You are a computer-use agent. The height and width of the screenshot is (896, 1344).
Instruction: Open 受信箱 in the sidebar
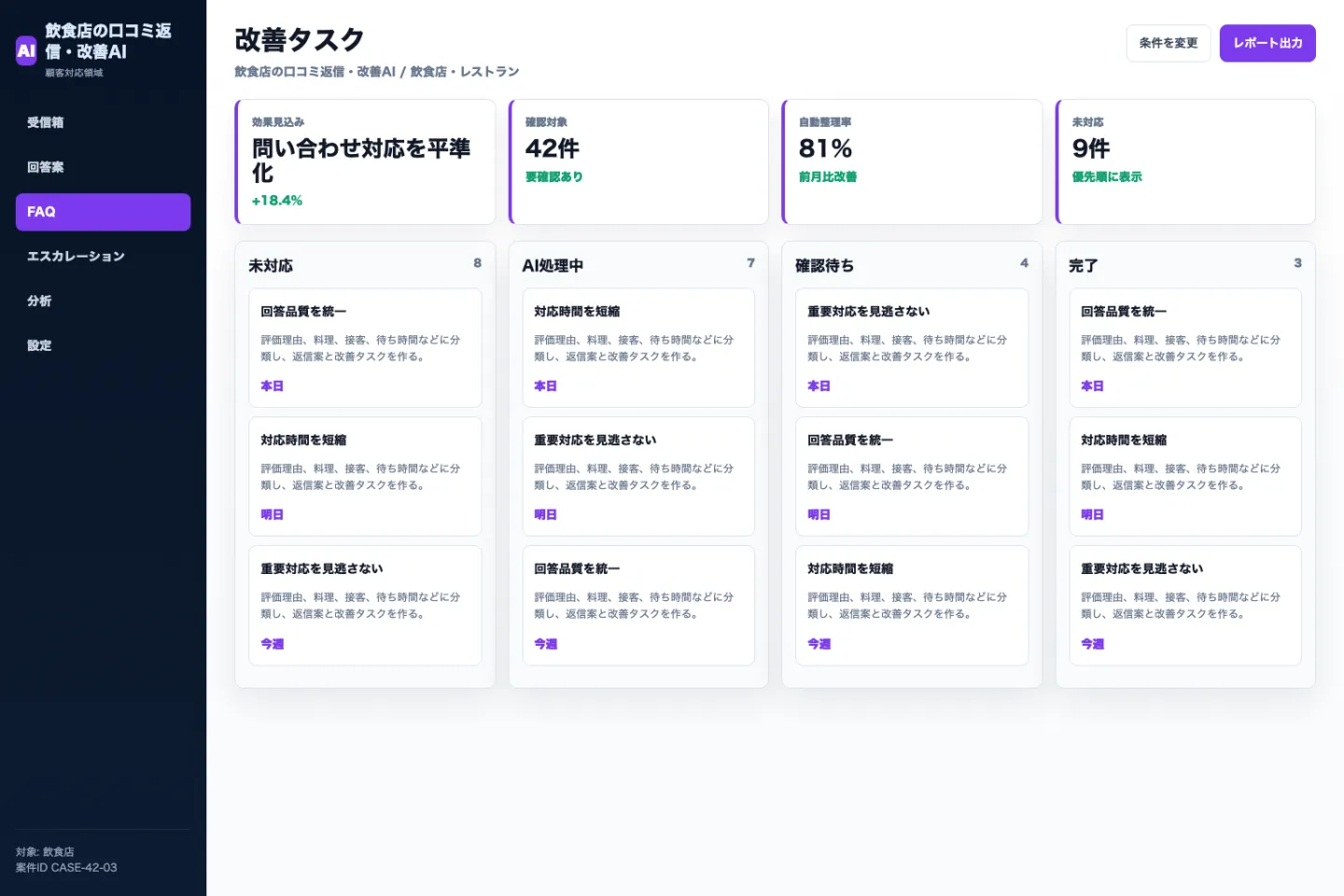[103, 122]
